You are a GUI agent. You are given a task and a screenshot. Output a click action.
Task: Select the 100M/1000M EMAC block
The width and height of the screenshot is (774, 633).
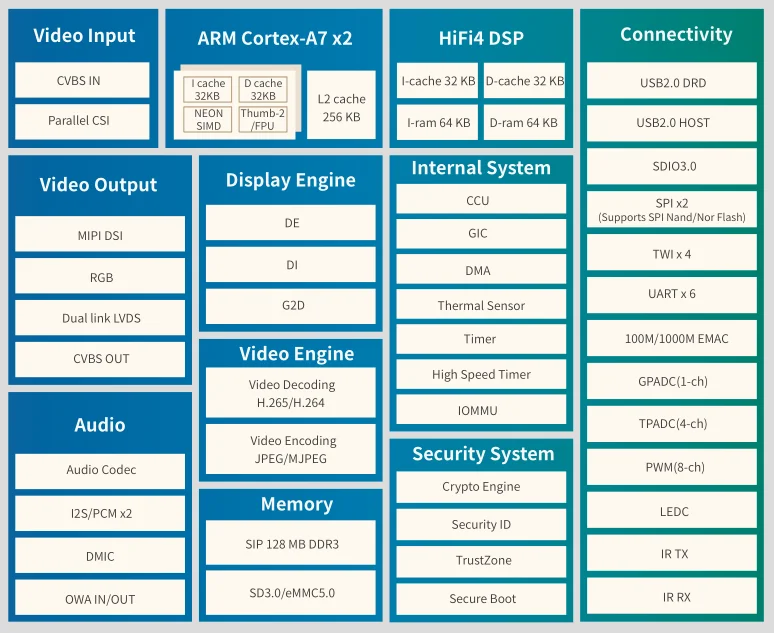pos(672,338)
